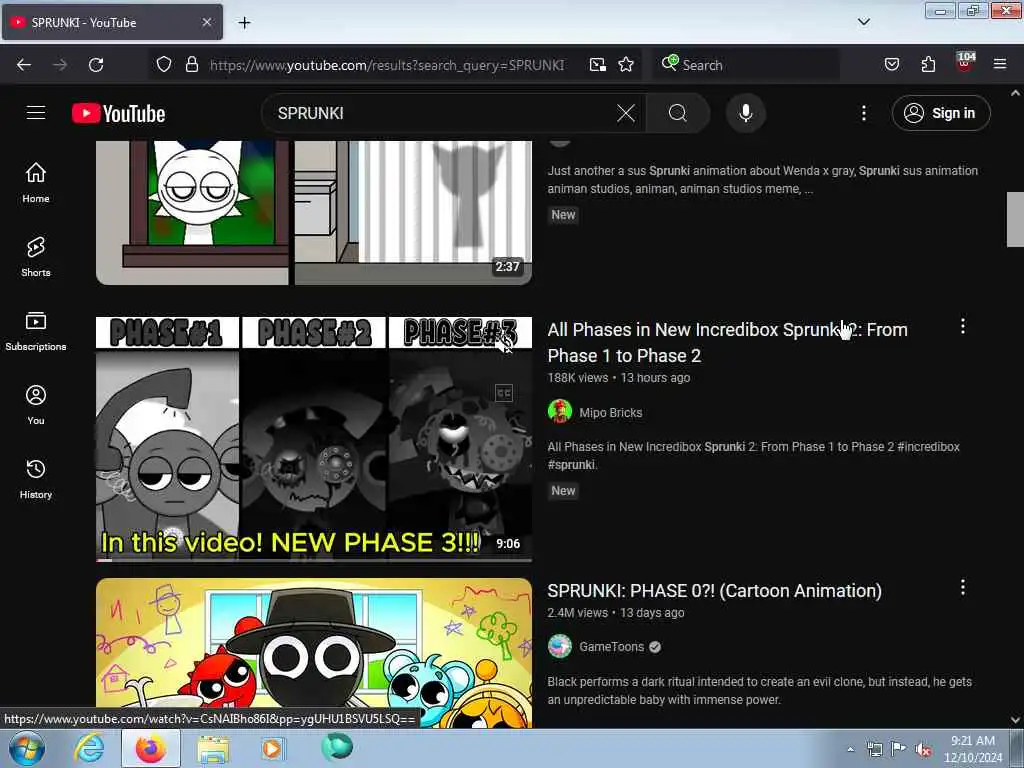Viewport: 1024px width, 768px height.
Task: Open the YouTube guide hamburger menu
Action: pos(36,113)
